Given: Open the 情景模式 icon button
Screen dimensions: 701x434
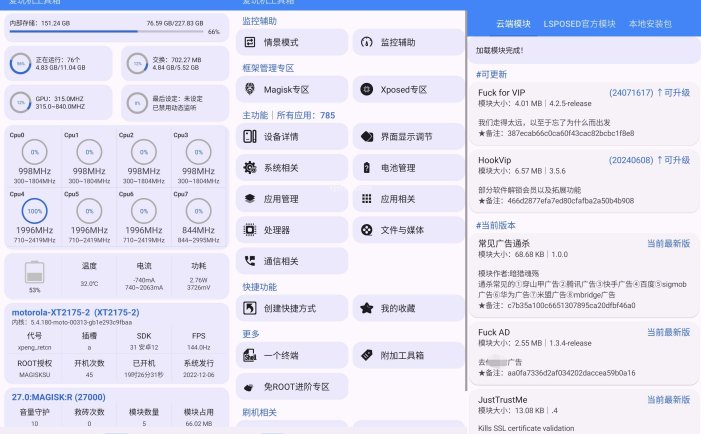Looking at the screenshot, I should pos(249,42).
